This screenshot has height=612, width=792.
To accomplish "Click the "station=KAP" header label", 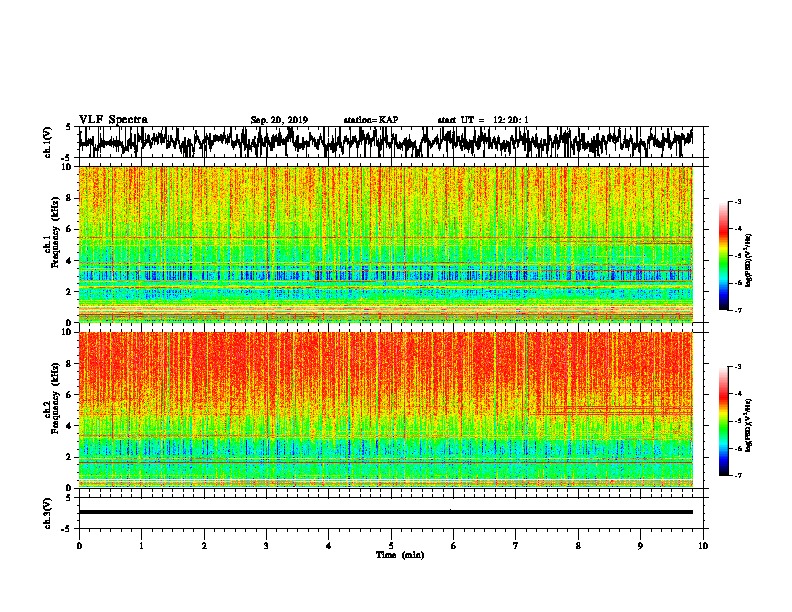I will (x=371, y=120).
